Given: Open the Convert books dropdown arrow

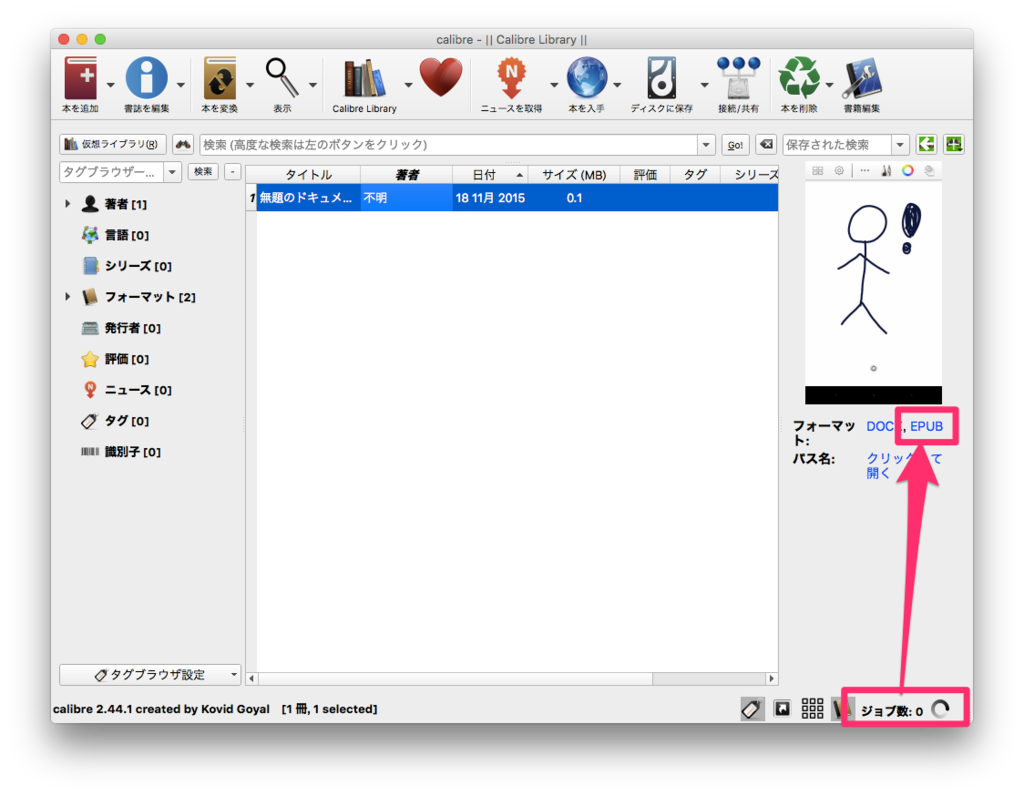Looking at the screenshot, I should point(249,85).
